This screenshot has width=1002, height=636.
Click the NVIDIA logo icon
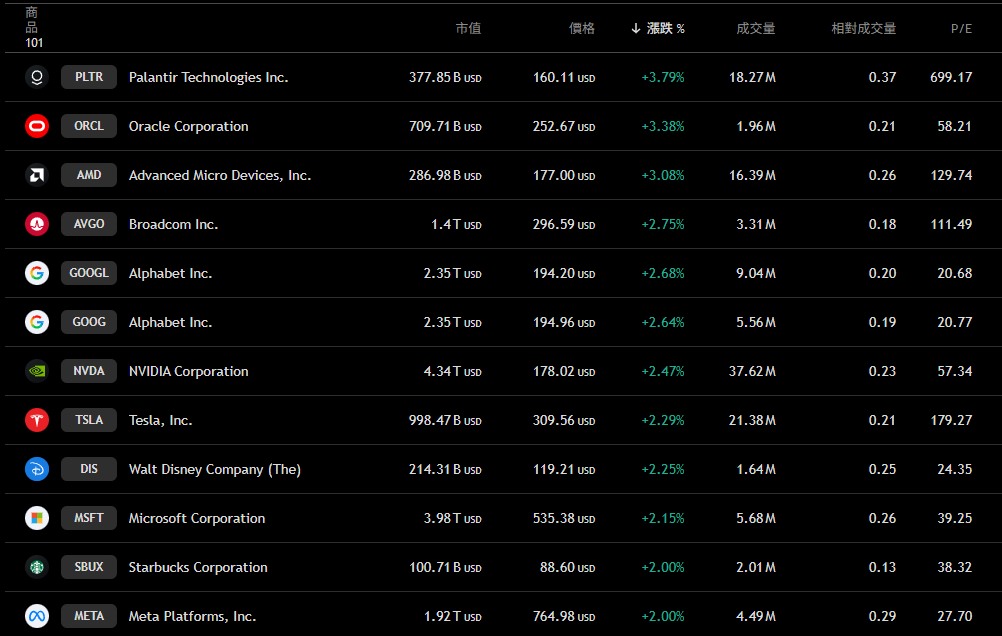37,371
